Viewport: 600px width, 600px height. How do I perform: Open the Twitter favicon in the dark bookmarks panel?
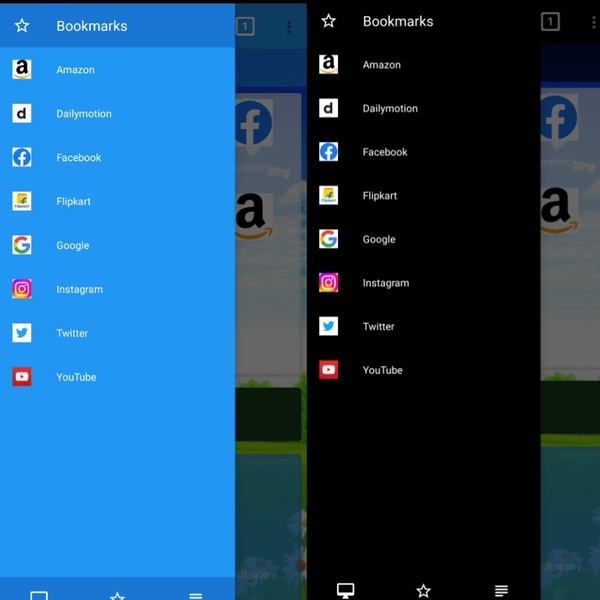tap(328, 326)
